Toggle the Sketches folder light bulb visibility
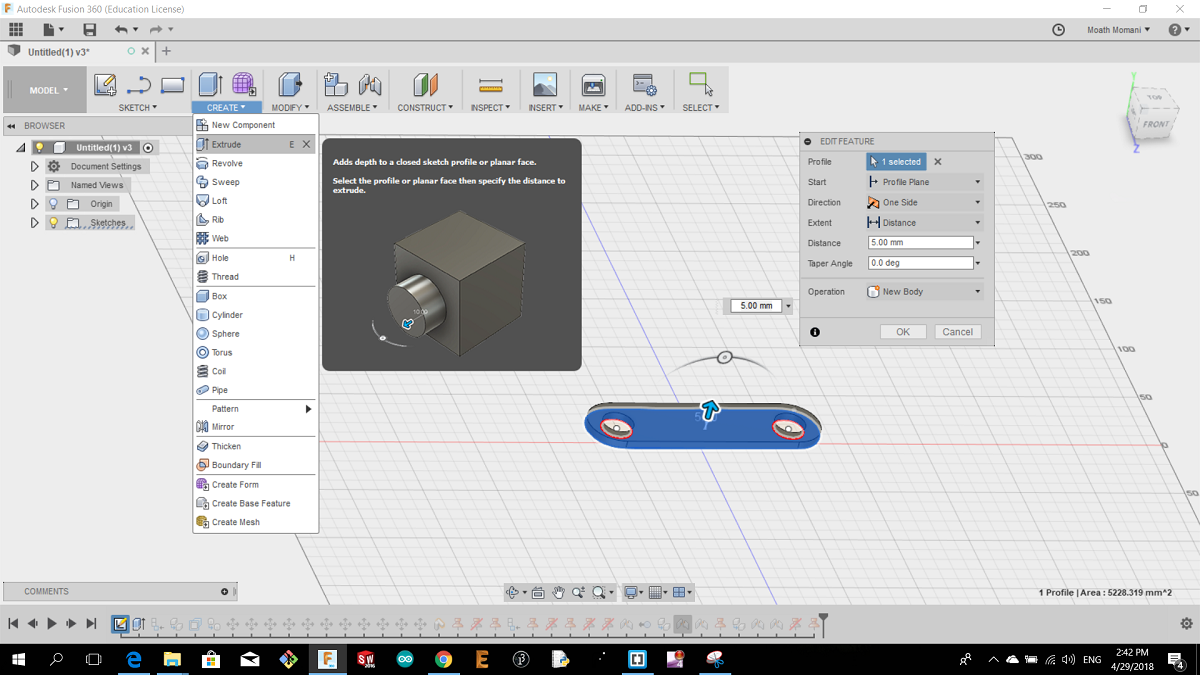The image size is (1200, 675). 54,223
